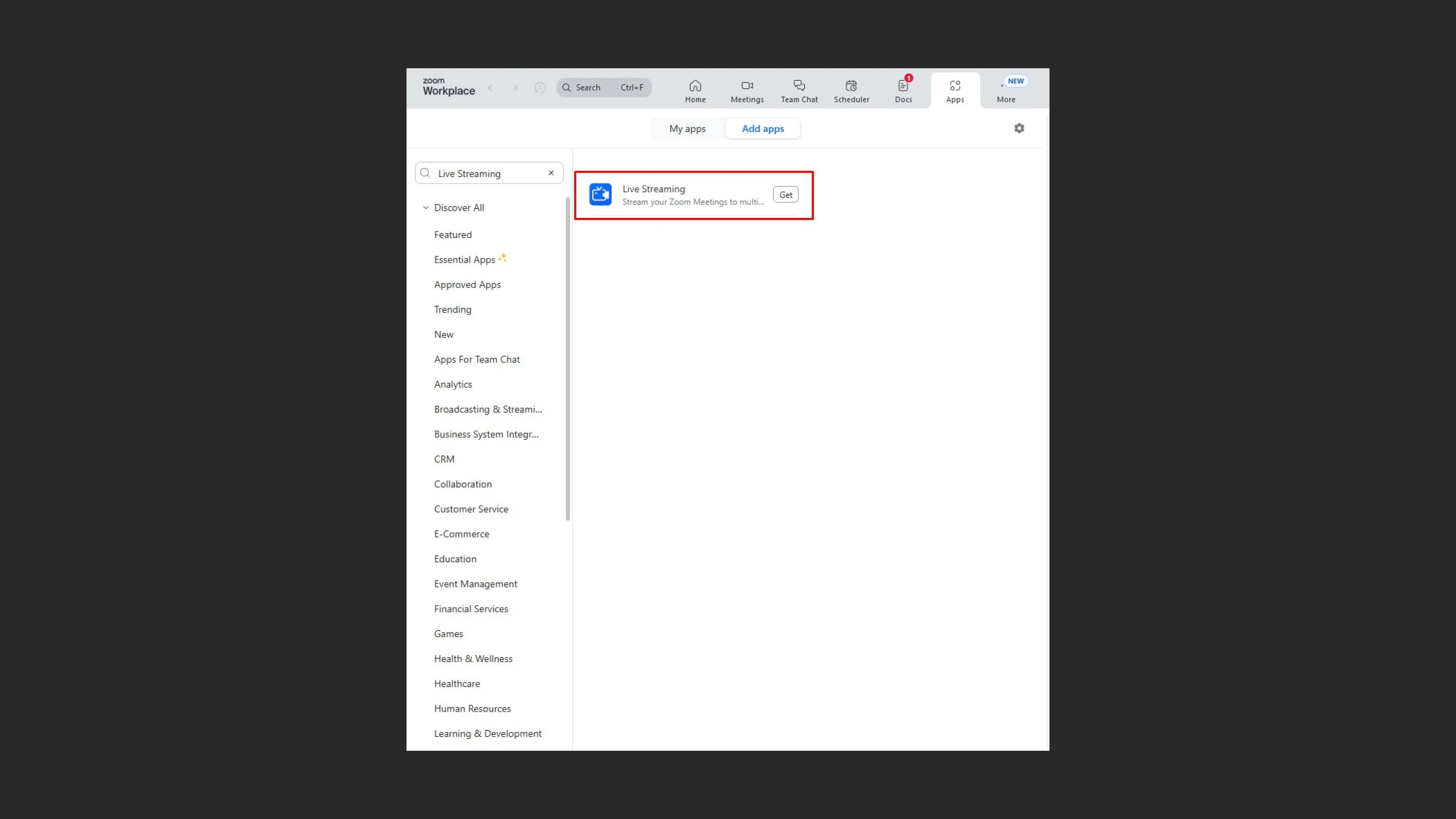Open the Featured category link
The image size is (1456, 819).
pos(452,235)
